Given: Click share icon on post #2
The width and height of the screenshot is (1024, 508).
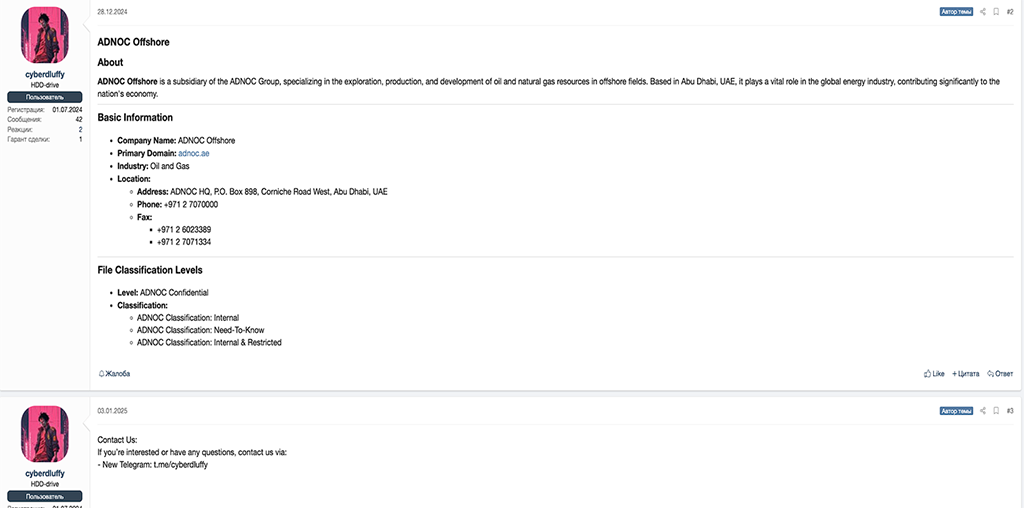Looking at the screenshot, I should click(983, 12).
